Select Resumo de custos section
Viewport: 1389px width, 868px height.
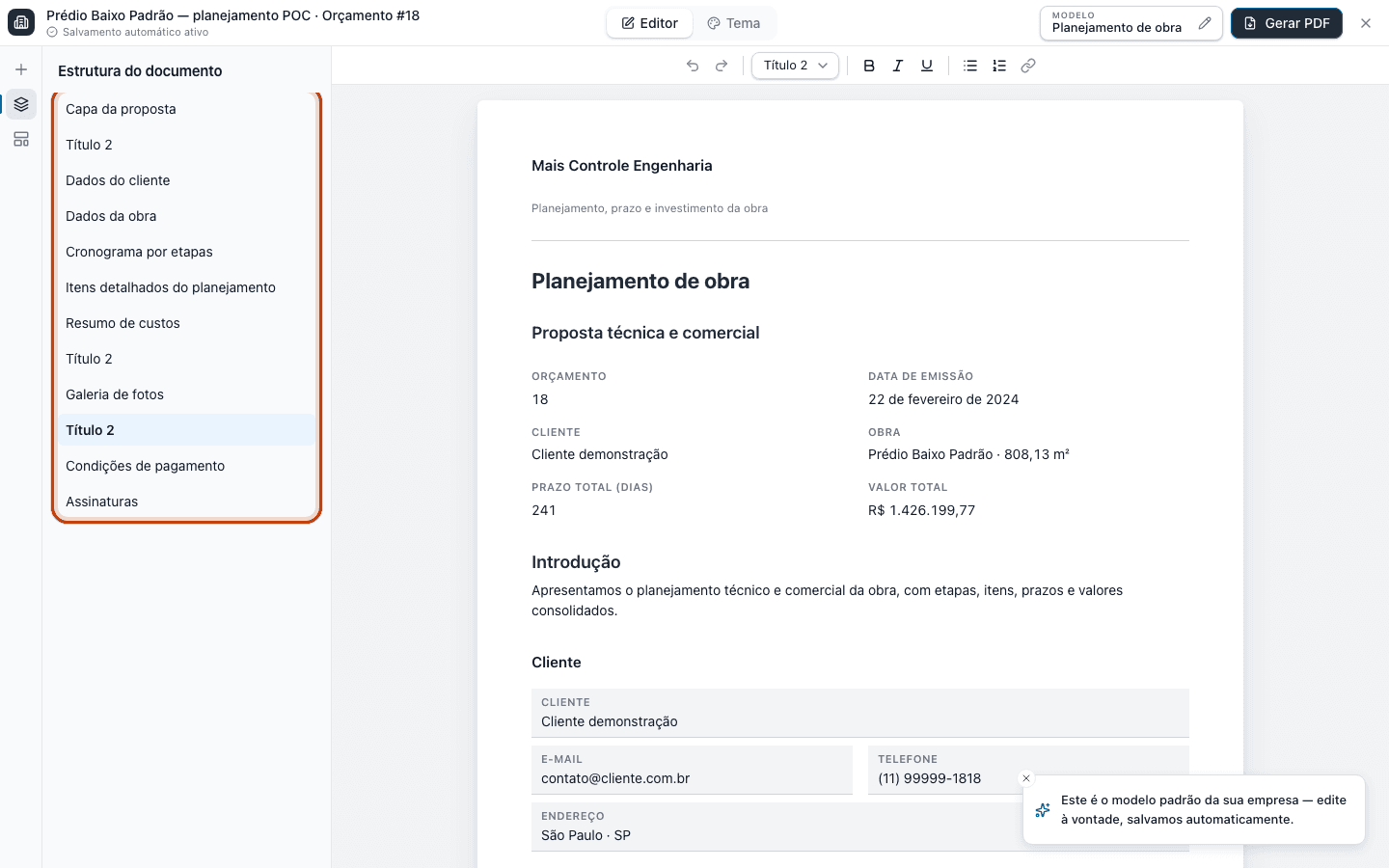pos(186,323)
